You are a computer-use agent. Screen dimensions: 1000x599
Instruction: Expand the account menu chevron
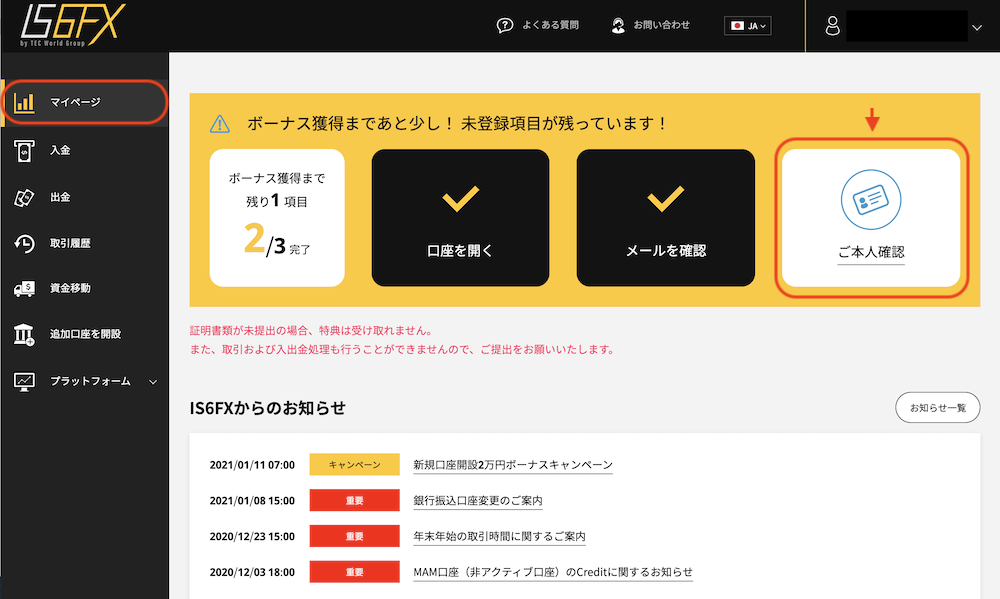(x=977, y=27)
